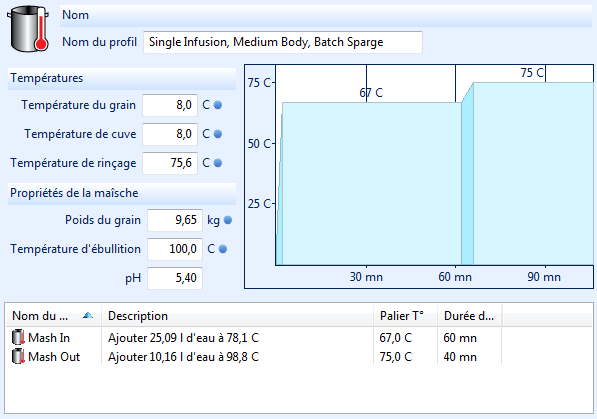
Task: Click the Mash Out row pot icon
Action: [18, 357]
